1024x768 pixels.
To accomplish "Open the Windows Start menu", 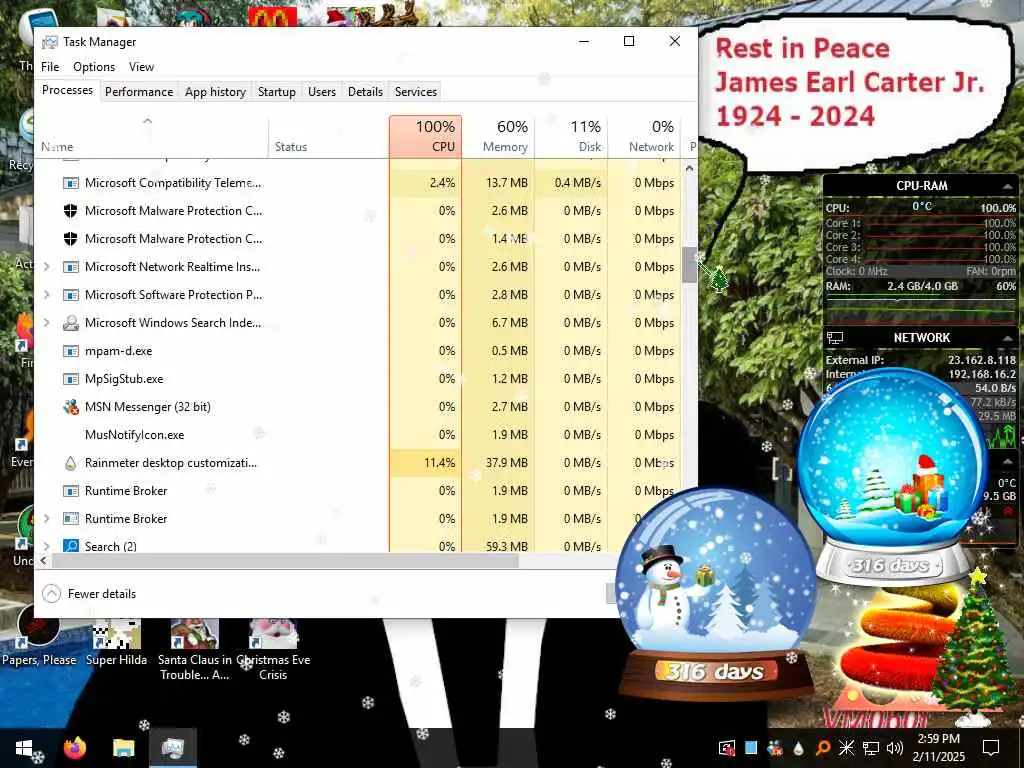I will pyautogui.click(x=24, y=748).
